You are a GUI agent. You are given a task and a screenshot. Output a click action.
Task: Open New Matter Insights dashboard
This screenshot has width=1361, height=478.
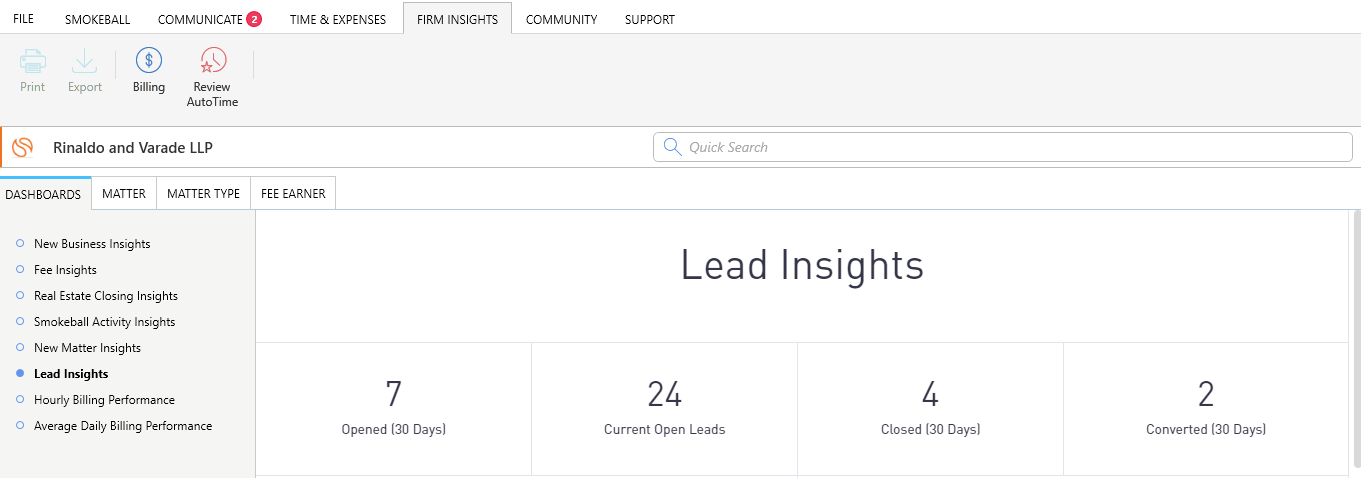[x=87, y=348]
